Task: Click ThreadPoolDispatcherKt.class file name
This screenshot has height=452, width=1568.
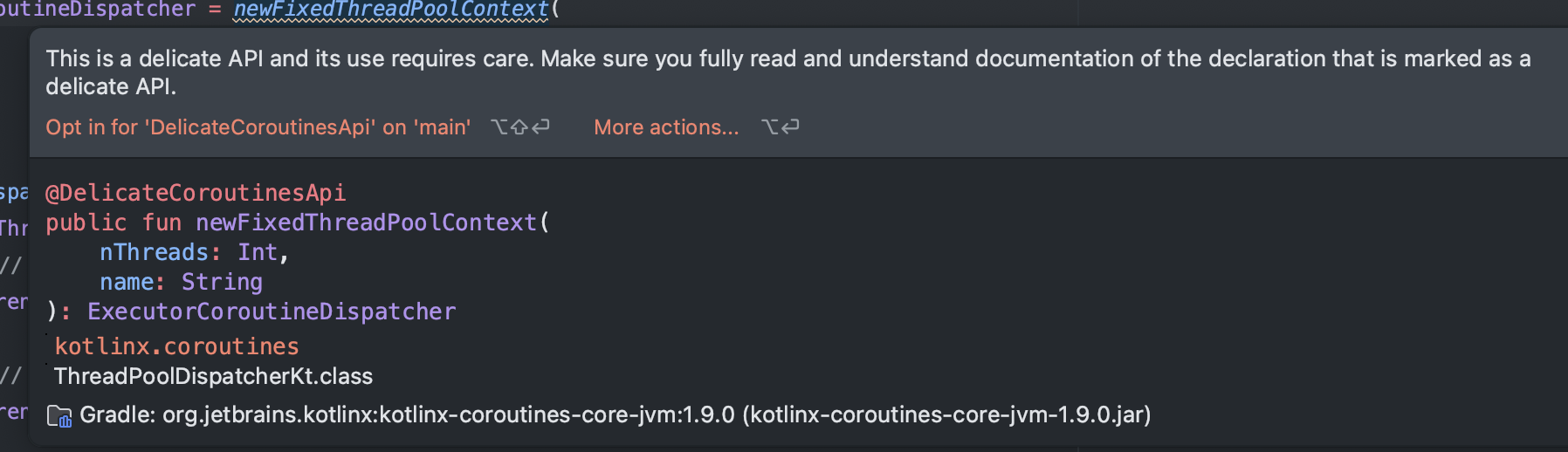Action: 213,376
